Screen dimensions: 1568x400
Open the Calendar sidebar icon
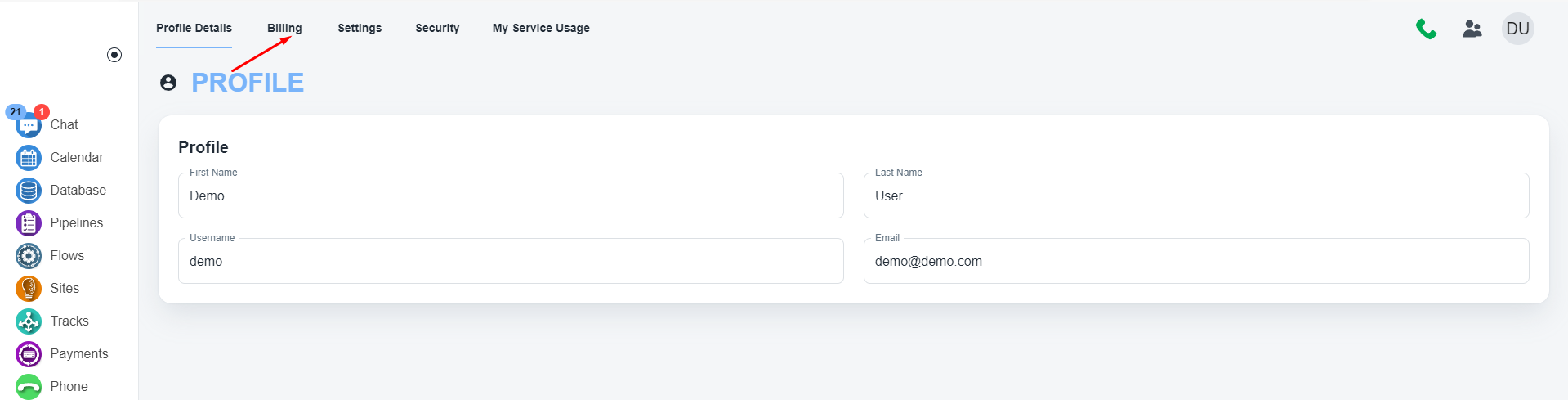coord(29,158)
